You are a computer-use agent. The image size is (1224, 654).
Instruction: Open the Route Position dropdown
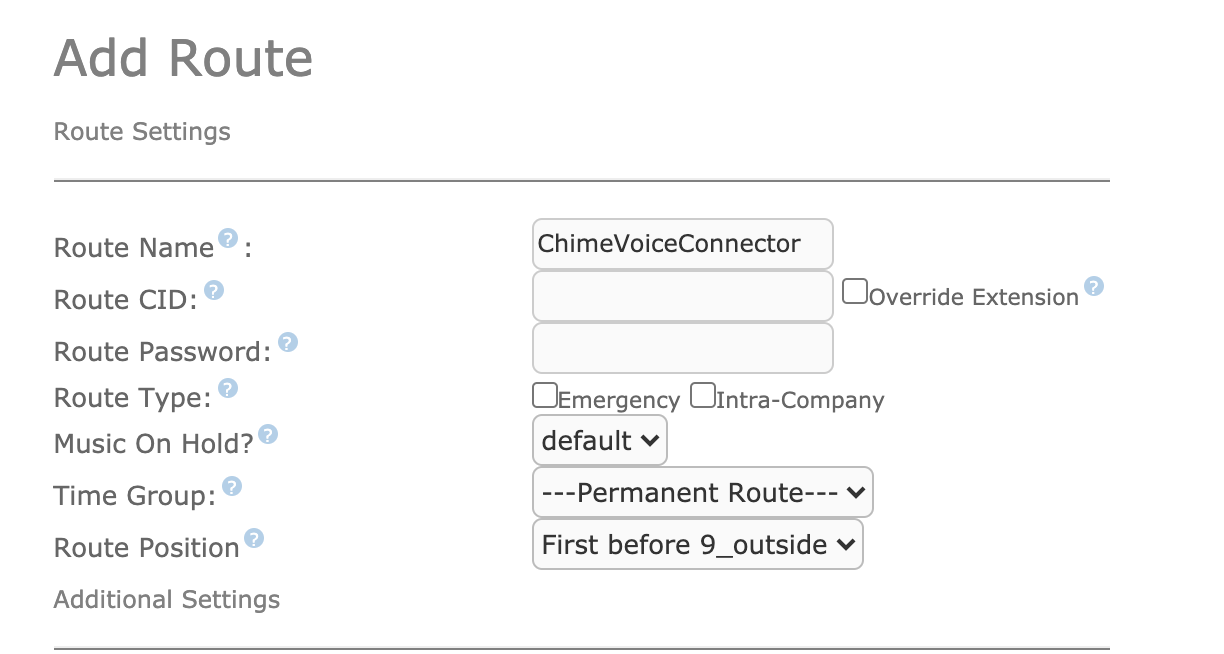point(698,545)
